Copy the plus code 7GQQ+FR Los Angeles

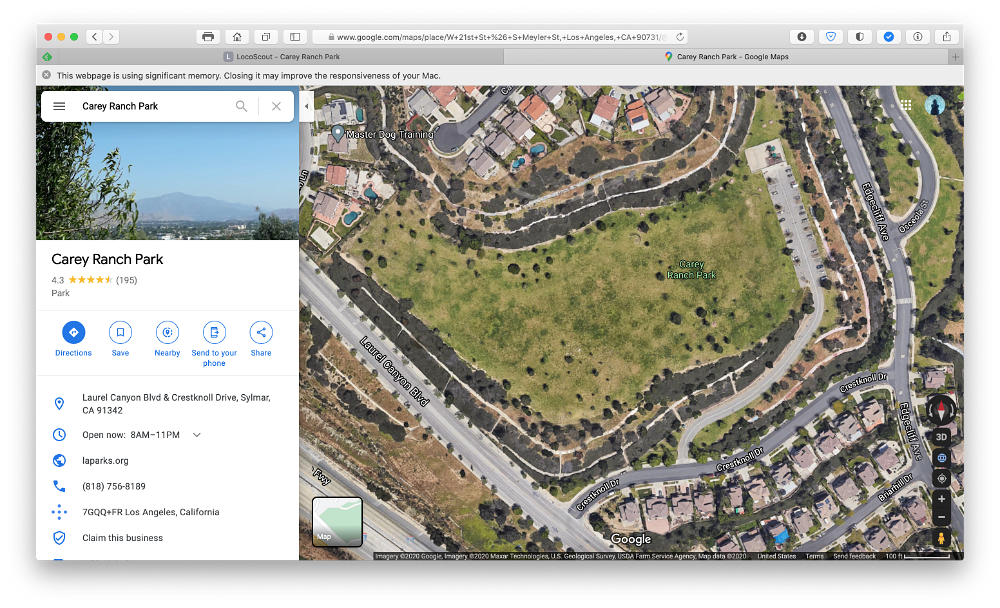tap(151, 512)
